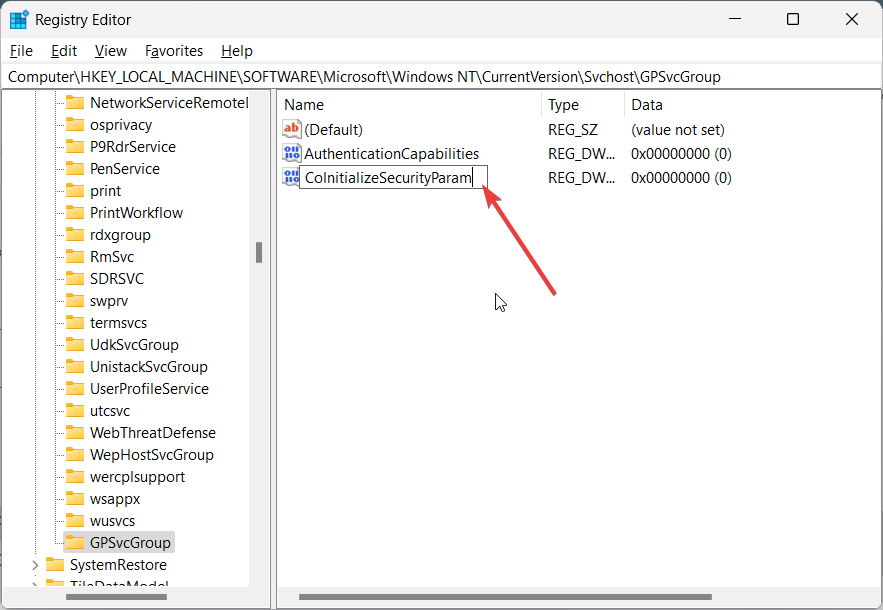
Task: Click the REG_SZ type cell
Action: [573, 130]
